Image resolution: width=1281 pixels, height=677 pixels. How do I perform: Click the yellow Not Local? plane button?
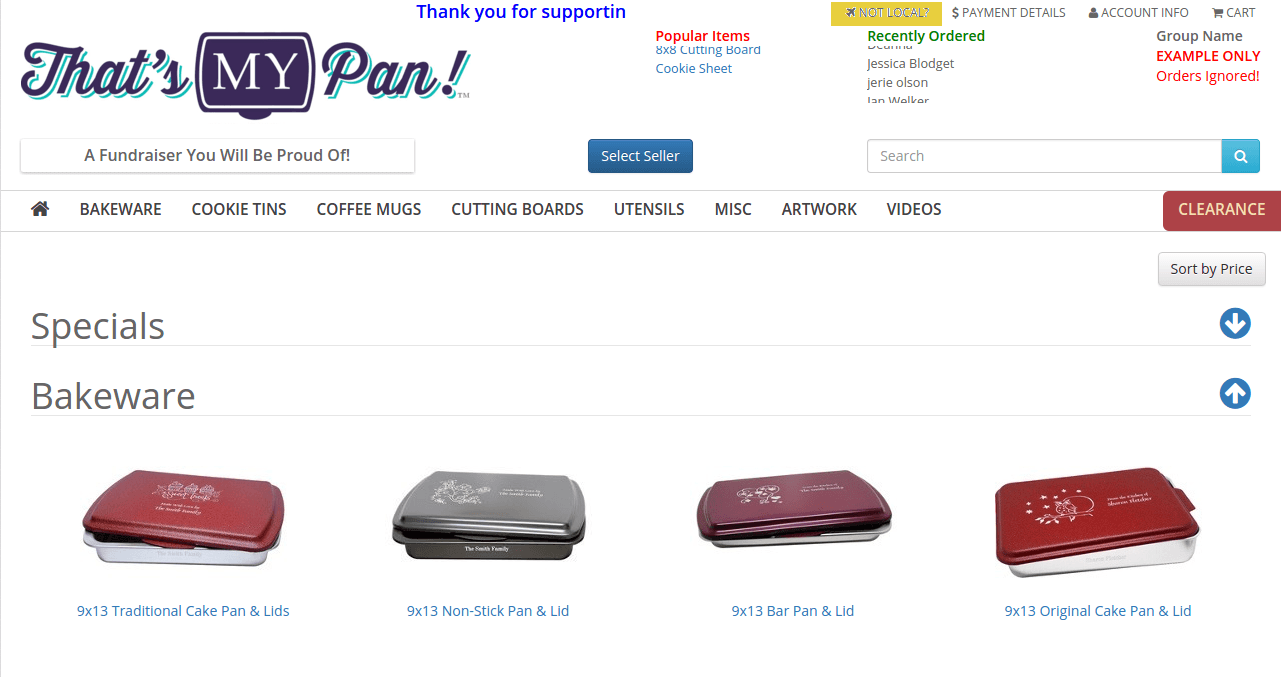886,13
